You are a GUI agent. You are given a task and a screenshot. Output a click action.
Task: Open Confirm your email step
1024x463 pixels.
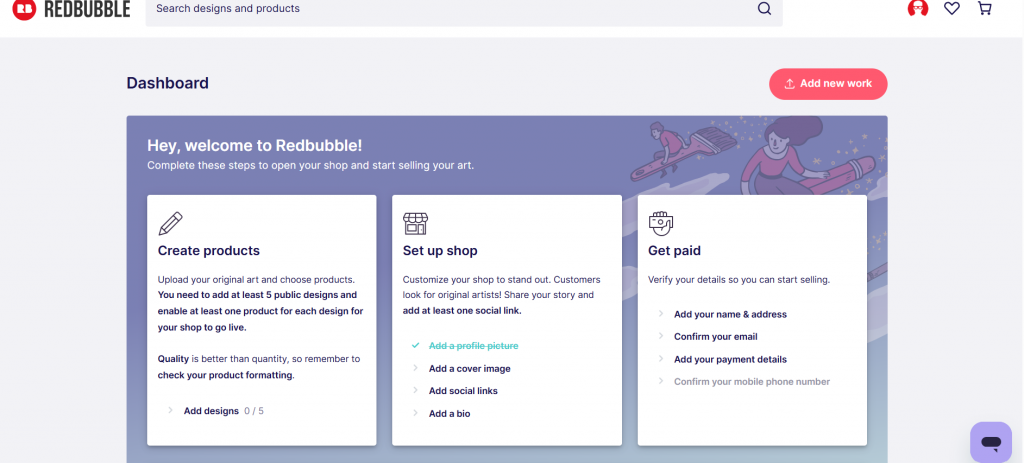coord(716,336)
